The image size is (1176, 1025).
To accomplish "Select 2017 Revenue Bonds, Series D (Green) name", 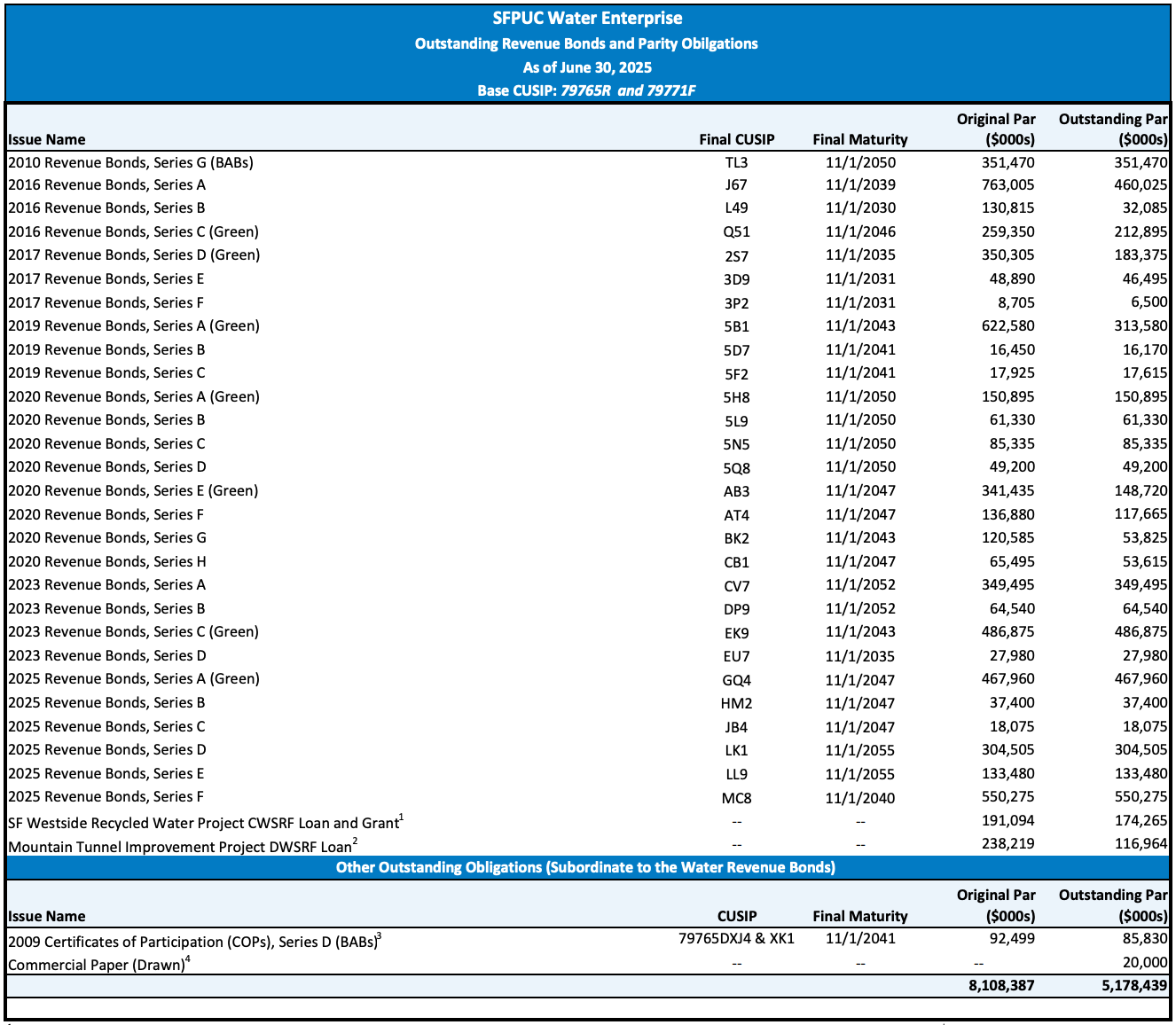I will point(134,255).
